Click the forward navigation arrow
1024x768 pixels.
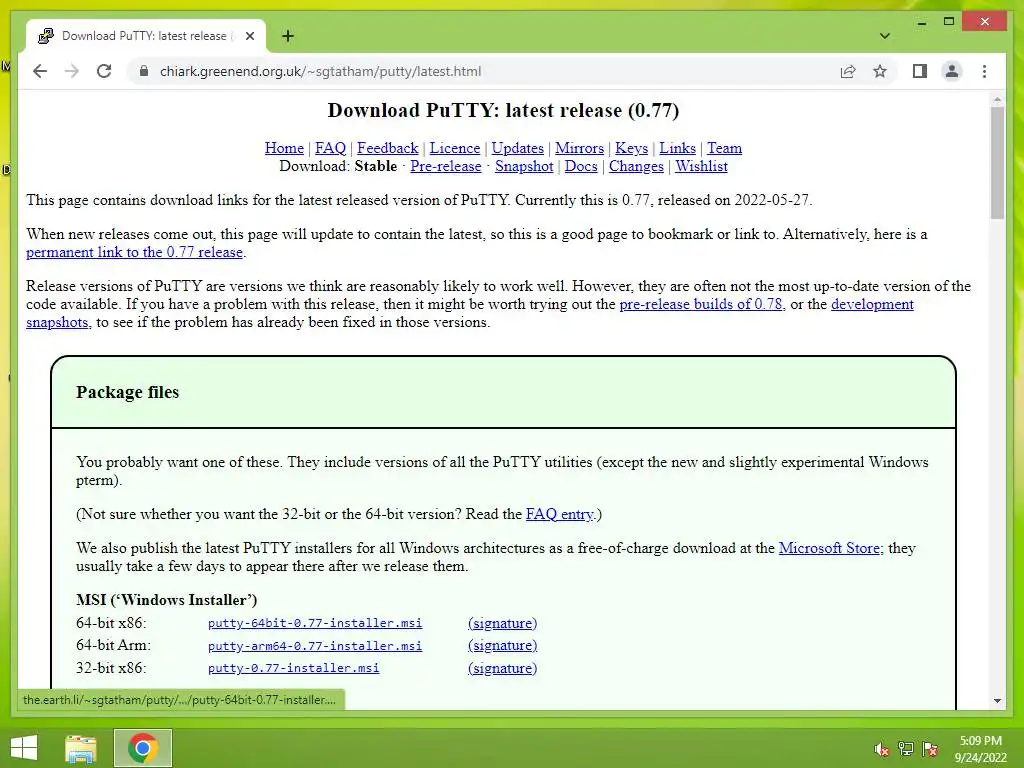click(x=72, y=71)
